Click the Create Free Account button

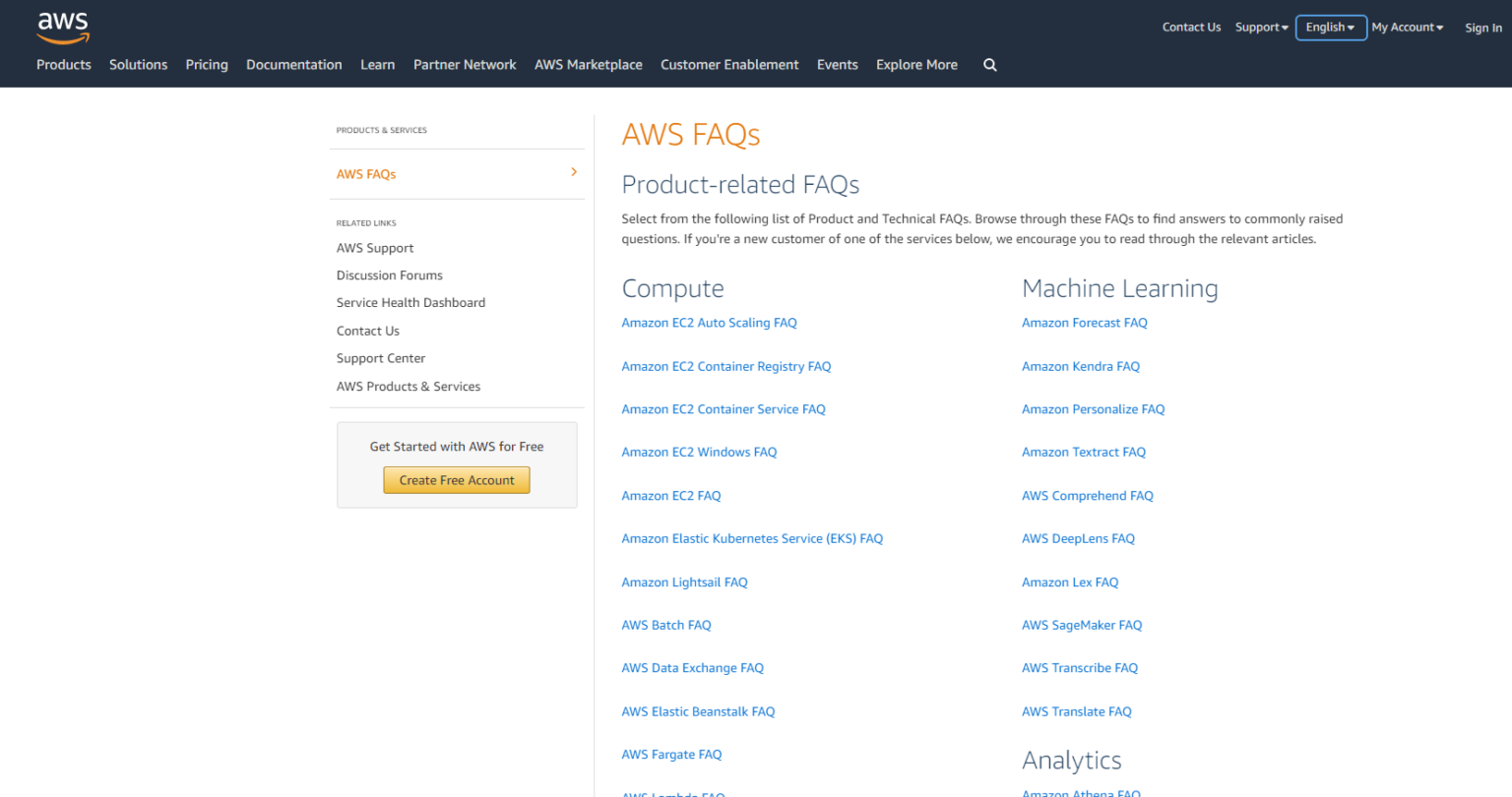456,479
